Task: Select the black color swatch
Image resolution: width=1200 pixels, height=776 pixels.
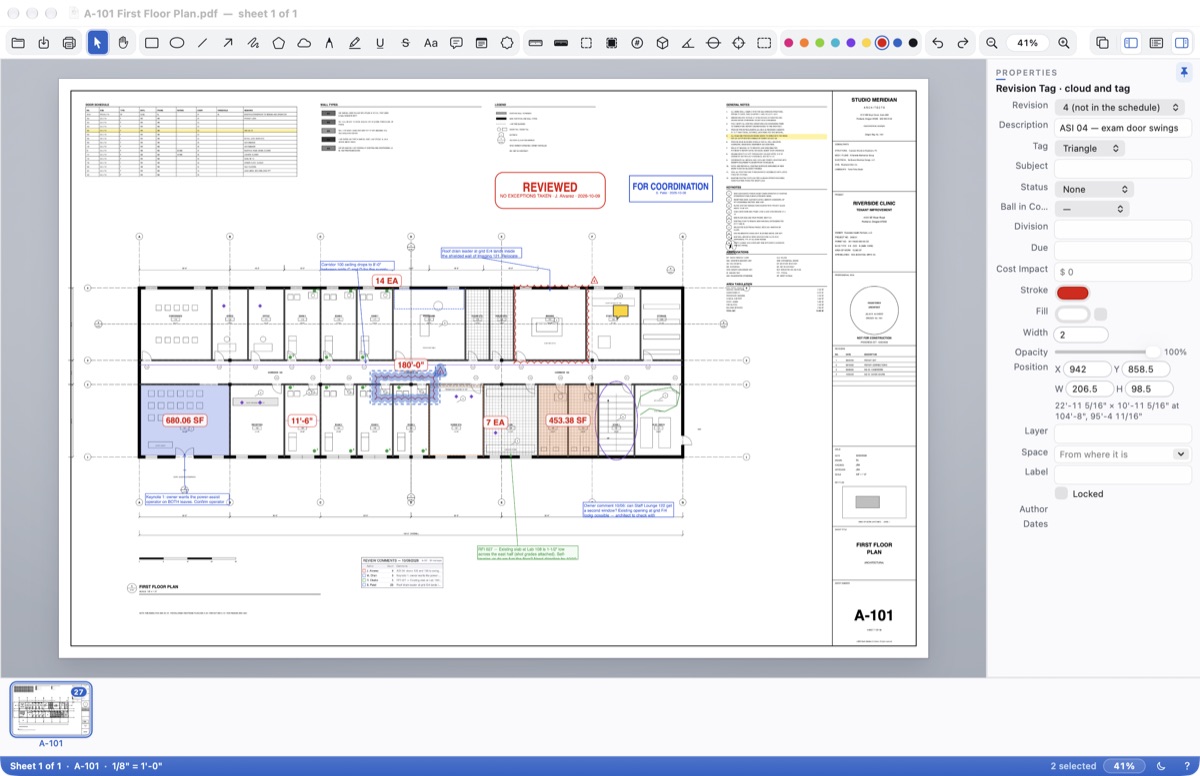Action: point(913,43)
